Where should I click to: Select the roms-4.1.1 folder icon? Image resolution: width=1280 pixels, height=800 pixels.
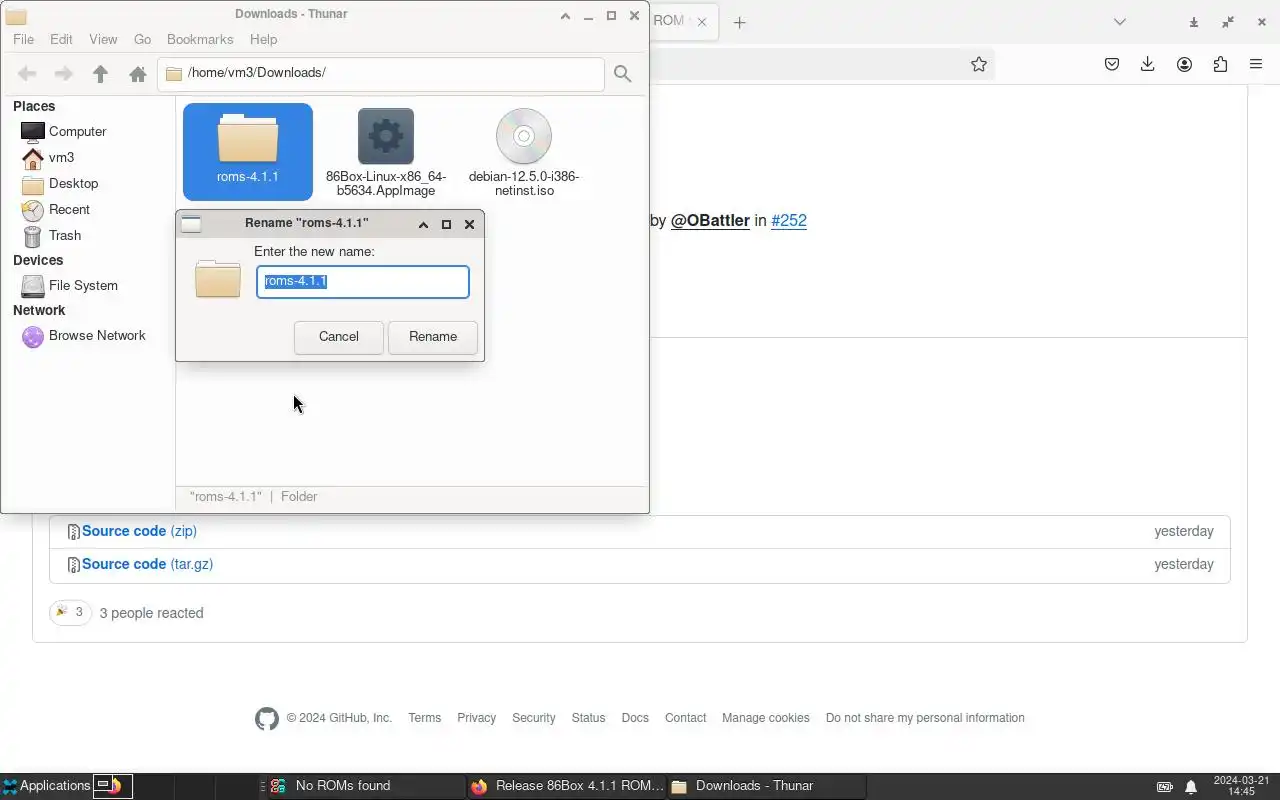click(x=248, y=138)
